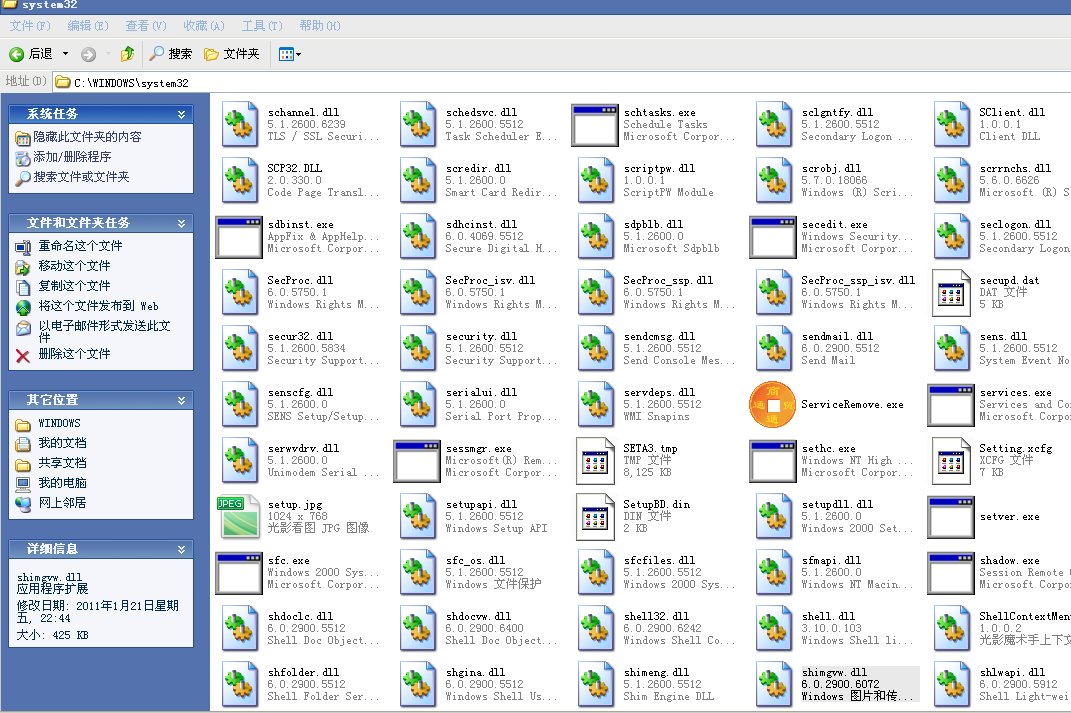Click the 文件夹 (Folders) toolbar button

[238, 54]
